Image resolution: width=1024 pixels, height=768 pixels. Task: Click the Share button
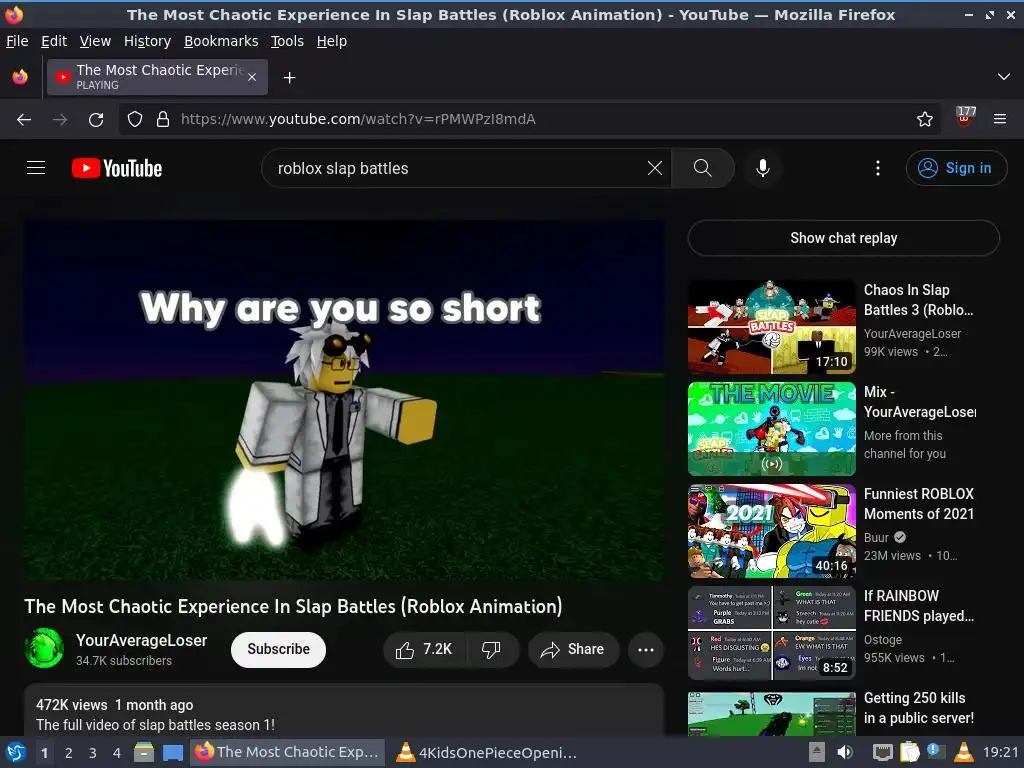click(x=573, y=650)
